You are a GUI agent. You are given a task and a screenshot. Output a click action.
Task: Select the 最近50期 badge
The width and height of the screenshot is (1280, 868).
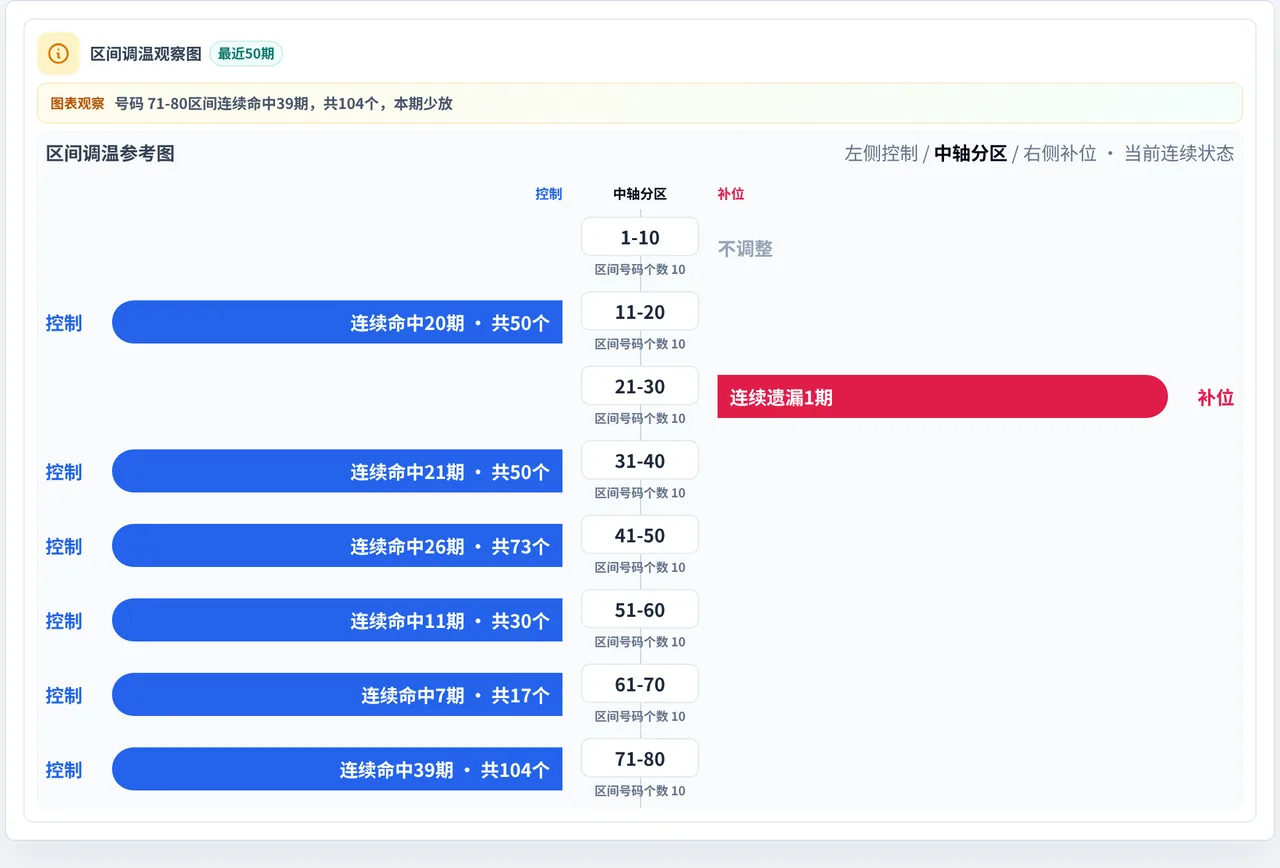tap(246, 53)
